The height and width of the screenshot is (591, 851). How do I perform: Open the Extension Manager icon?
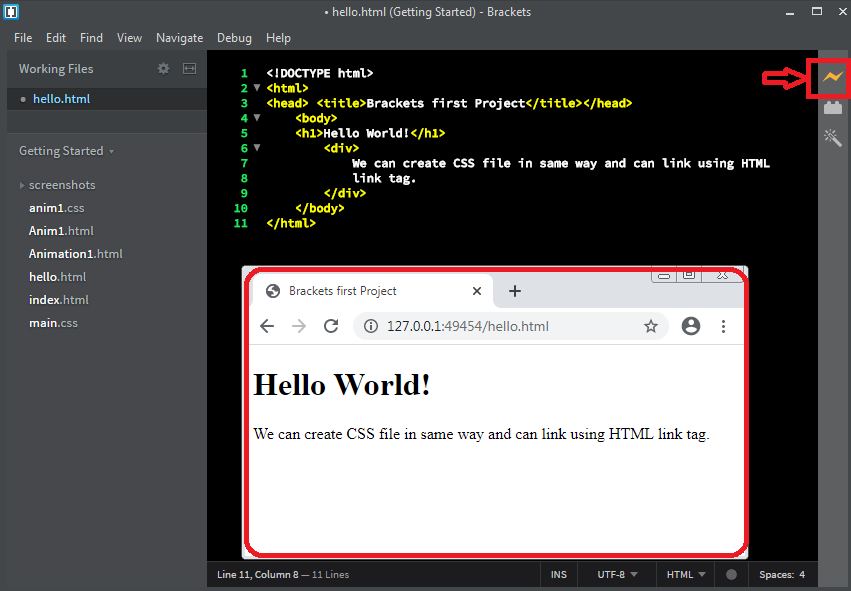pyautogui.click(x=833, y=107)
